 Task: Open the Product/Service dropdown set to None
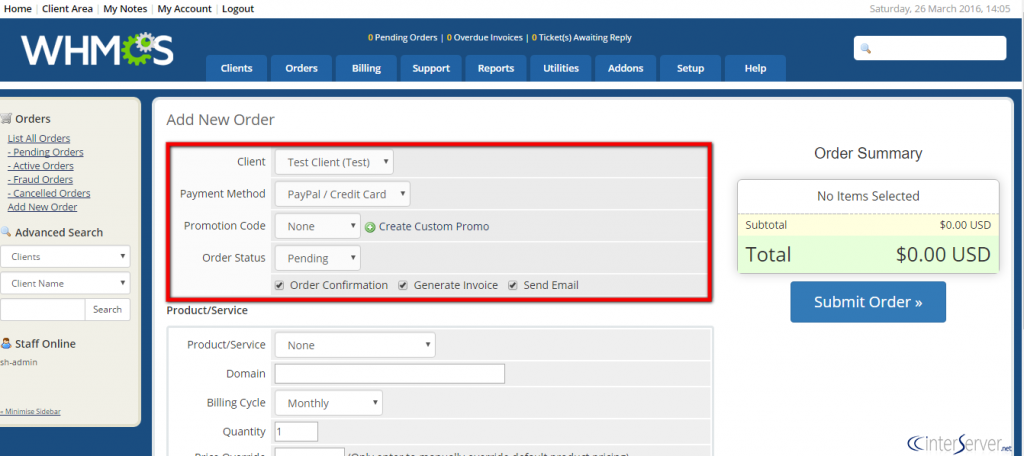[x=355, y=345]
